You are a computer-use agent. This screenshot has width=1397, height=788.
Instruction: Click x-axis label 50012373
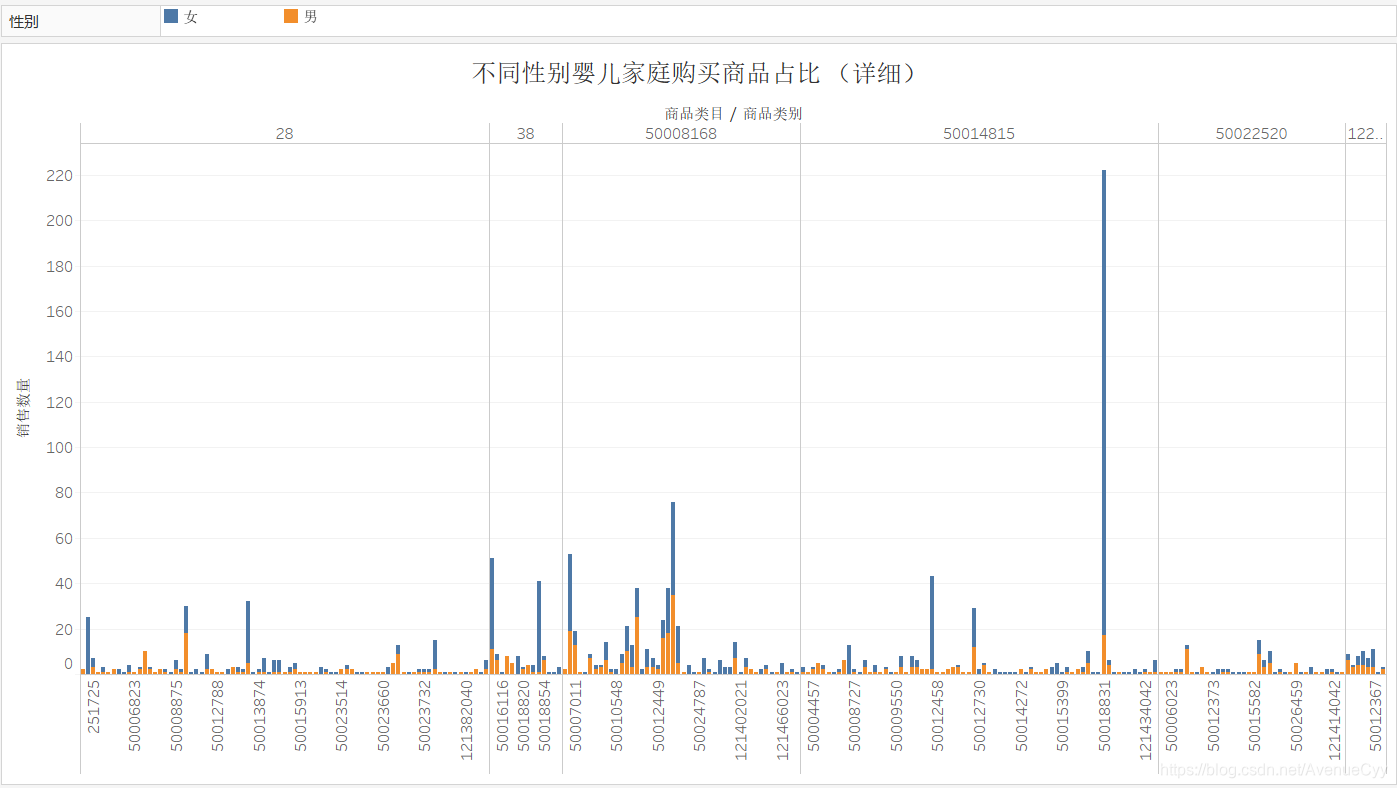tap(1213, 716)
